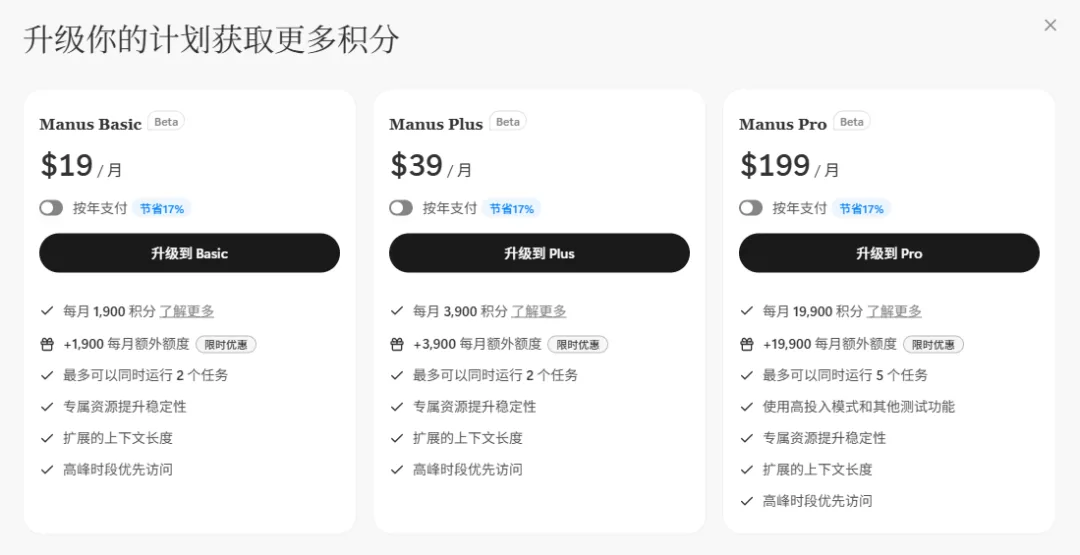Click checkmark beside 使用高投入模式和其他测试功能

pyautogui.click(x=747, y=407)
